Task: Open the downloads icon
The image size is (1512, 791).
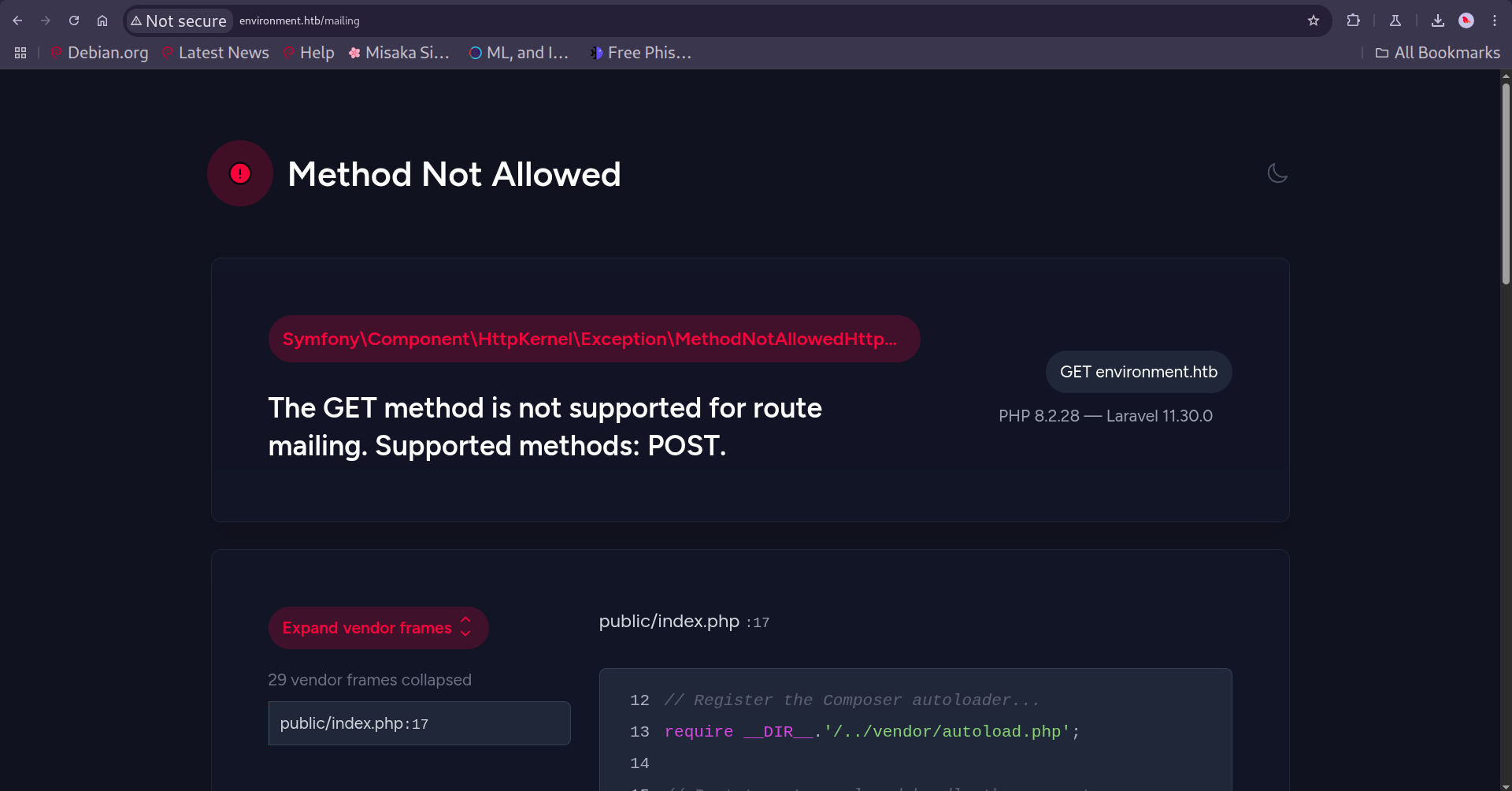Action: click(1438, 20)
